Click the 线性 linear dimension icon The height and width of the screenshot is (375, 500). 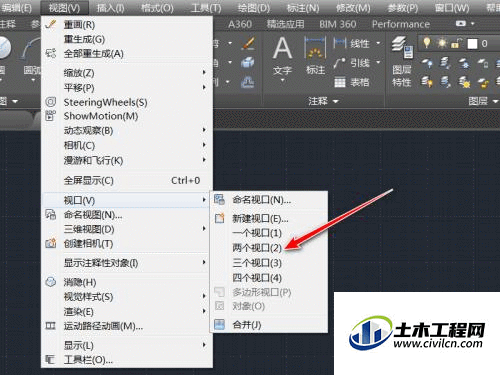click(340, 43)
